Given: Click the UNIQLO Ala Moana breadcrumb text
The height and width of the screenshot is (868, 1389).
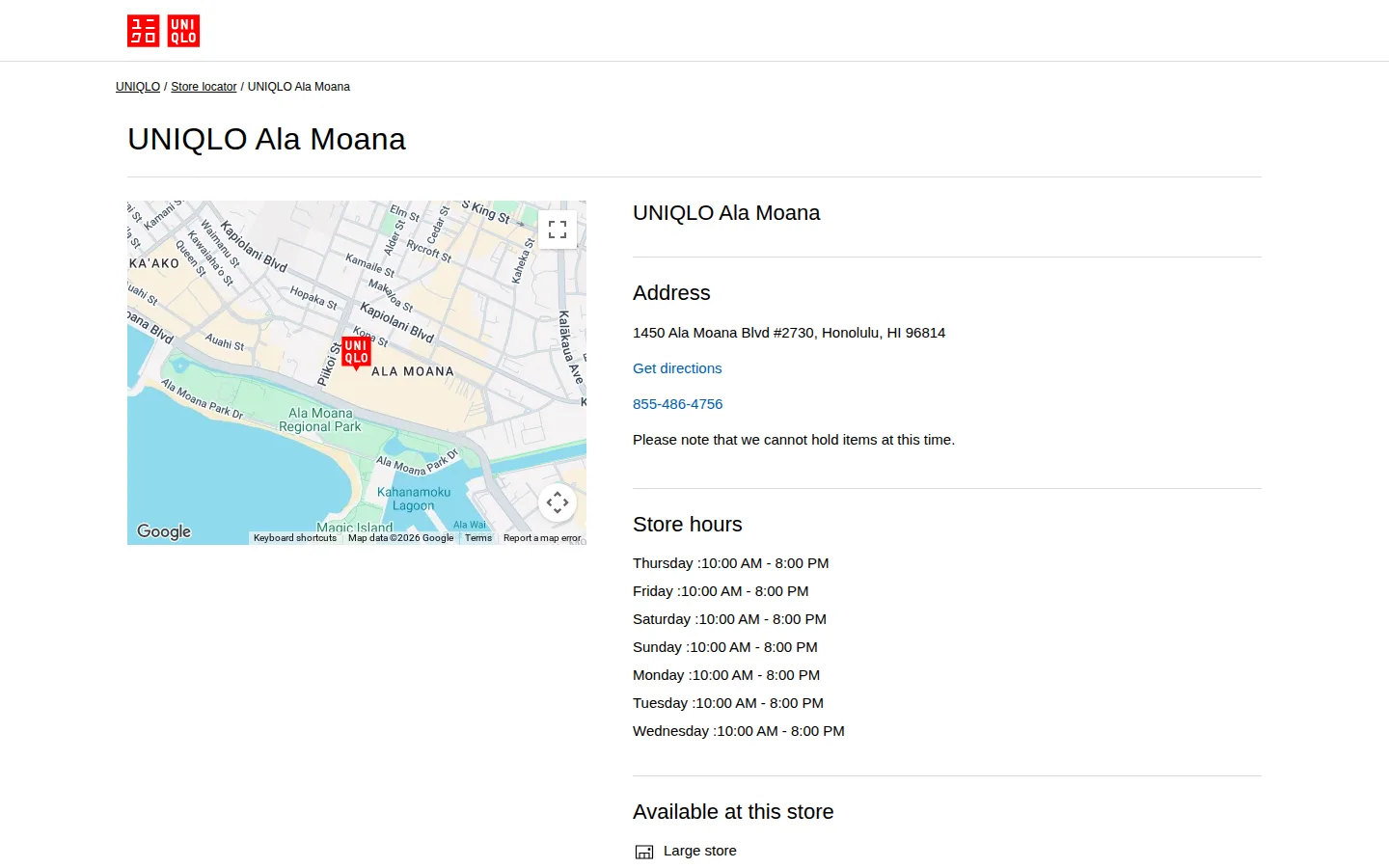Looking at the screenshot, I should pyautogui.click(x=299, y=87).
